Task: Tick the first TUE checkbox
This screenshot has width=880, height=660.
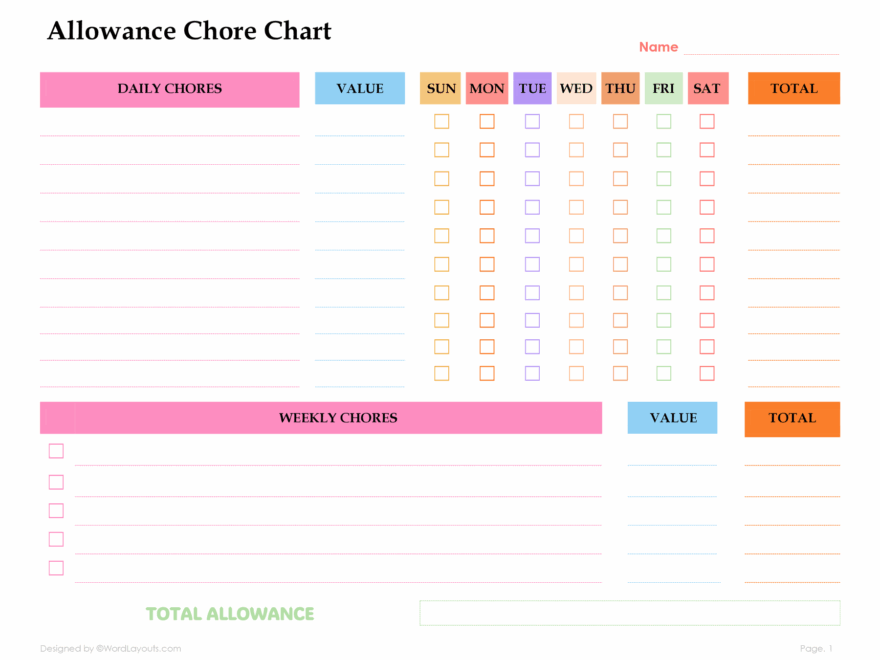Action: tap(532, 122)
